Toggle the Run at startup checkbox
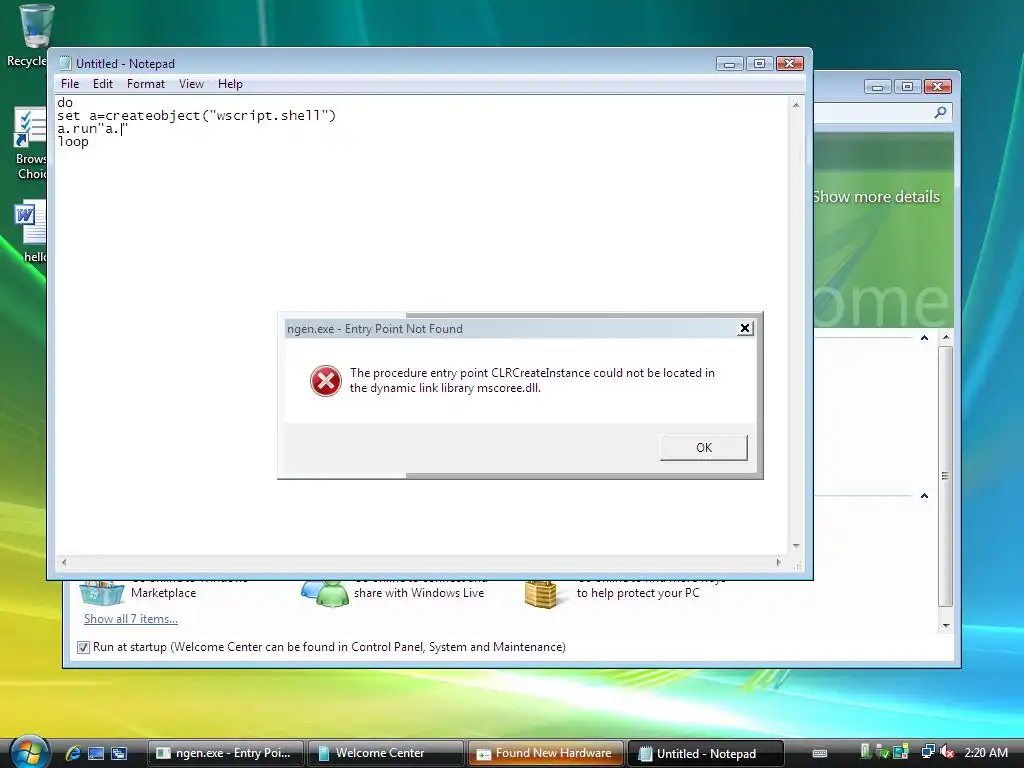 [83, 647]
